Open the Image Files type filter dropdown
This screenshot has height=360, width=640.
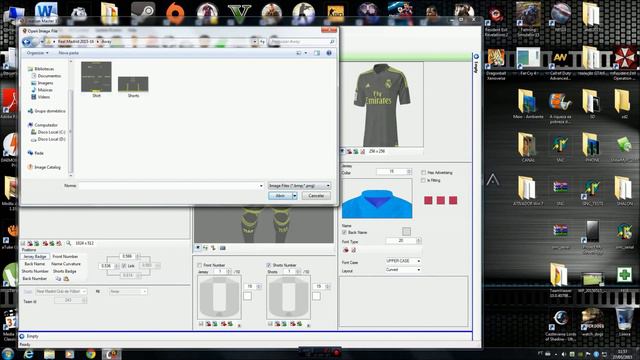(299, 186)
